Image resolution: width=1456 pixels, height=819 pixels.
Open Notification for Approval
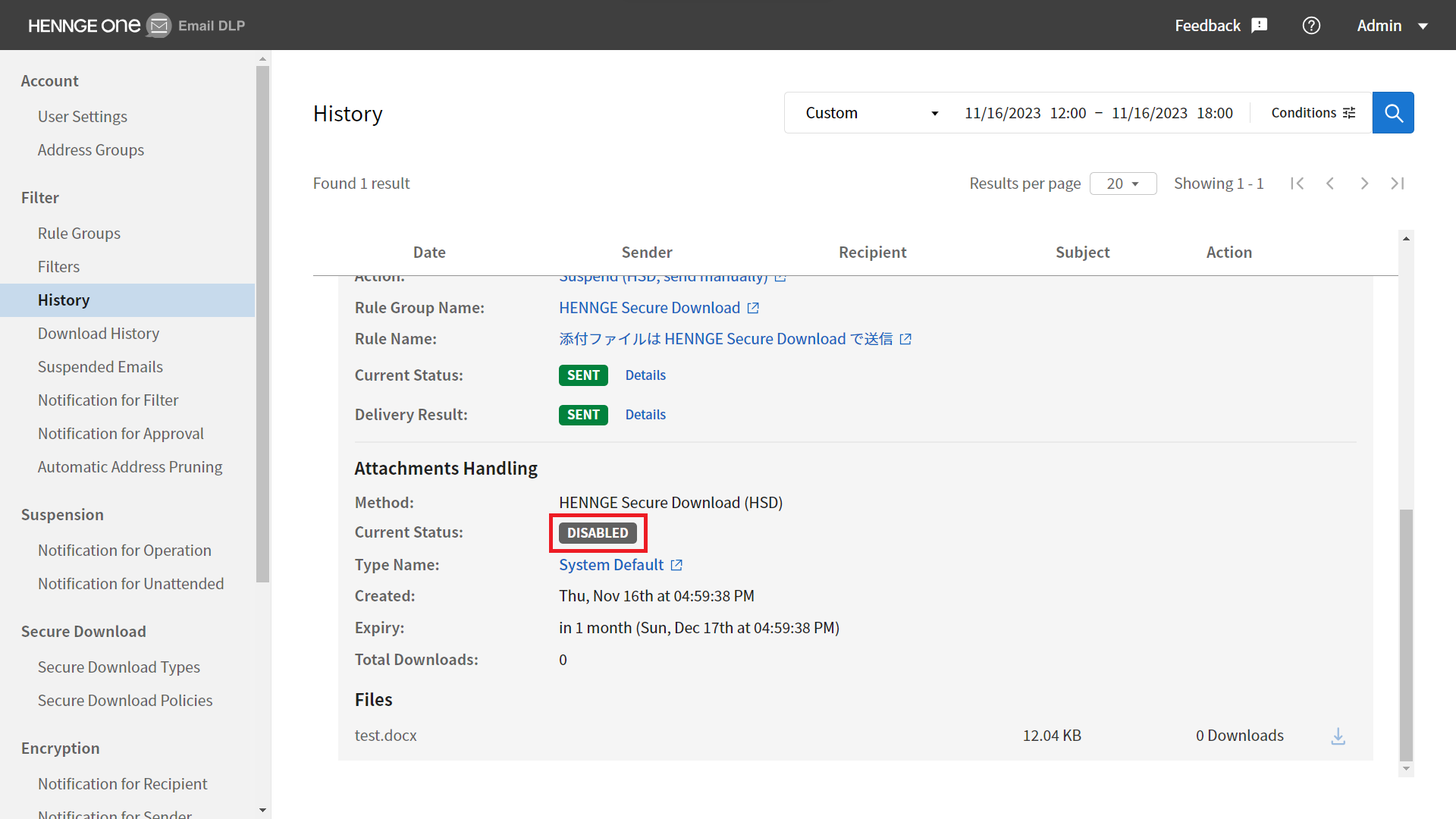point(121,434)
